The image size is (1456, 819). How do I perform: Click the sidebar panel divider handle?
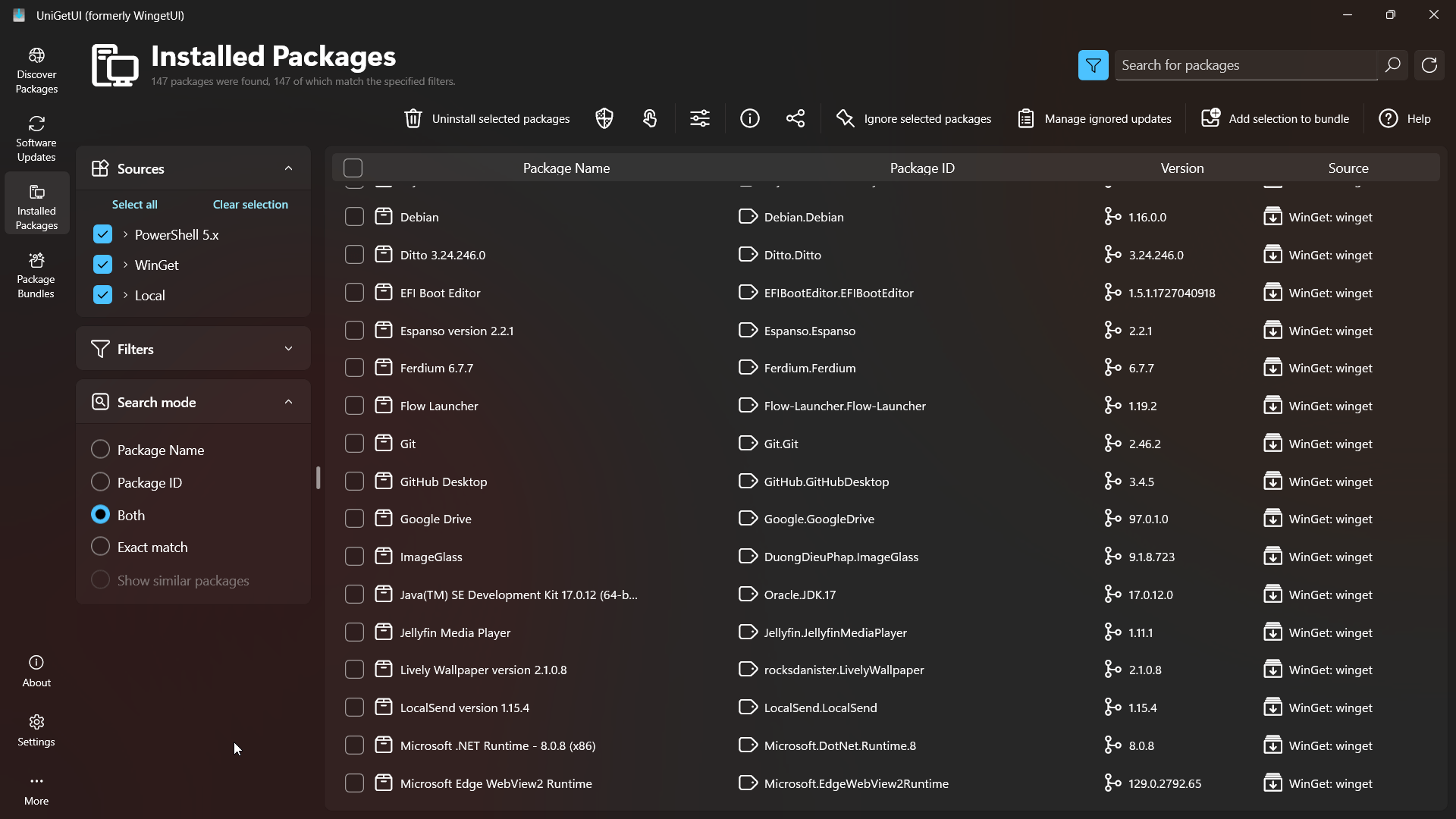318,477
